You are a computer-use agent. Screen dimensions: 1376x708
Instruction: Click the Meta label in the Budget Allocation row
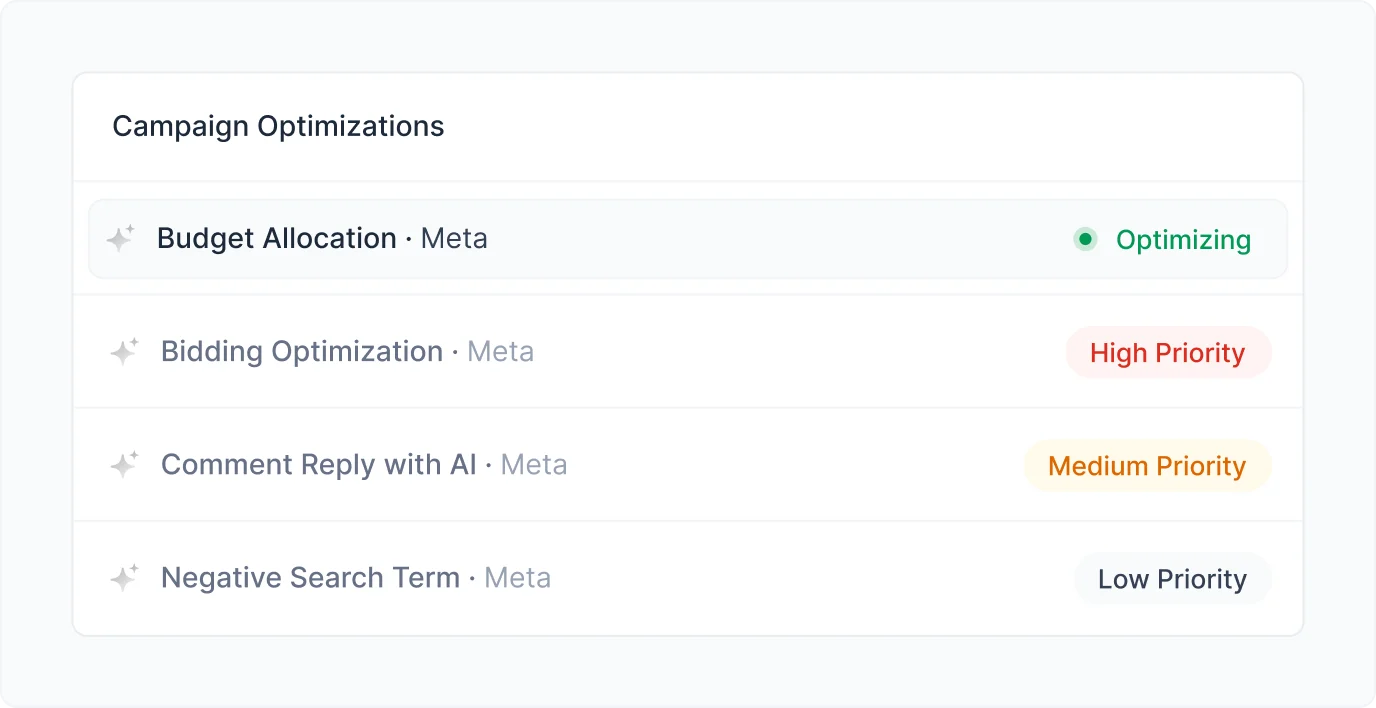point(454,239)
